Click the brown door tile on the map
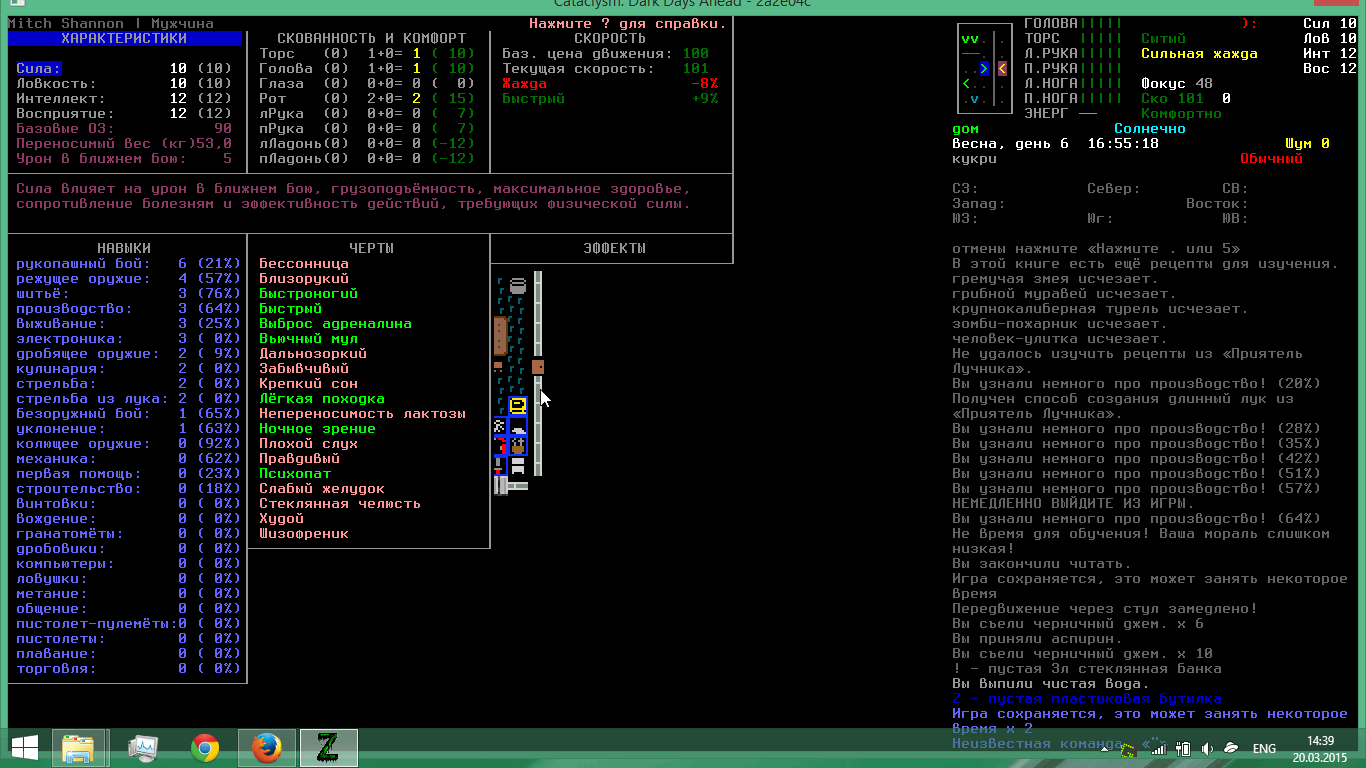Image resolution: width=1366 pixels, height=768 pixels. 538,367
